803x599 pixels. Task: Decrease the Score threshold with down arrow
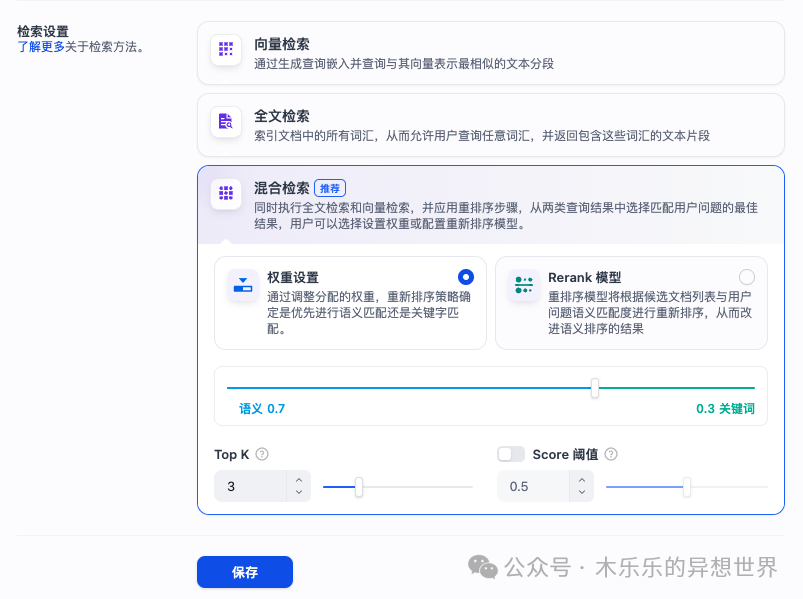[582, 492]
